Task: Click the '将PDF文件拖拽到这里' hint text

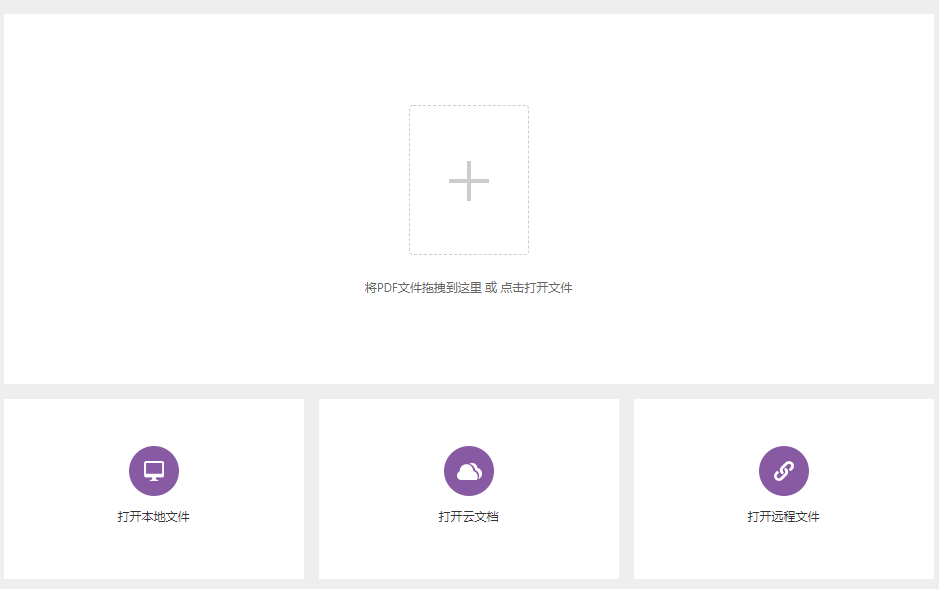Action: tap(423, 288)
